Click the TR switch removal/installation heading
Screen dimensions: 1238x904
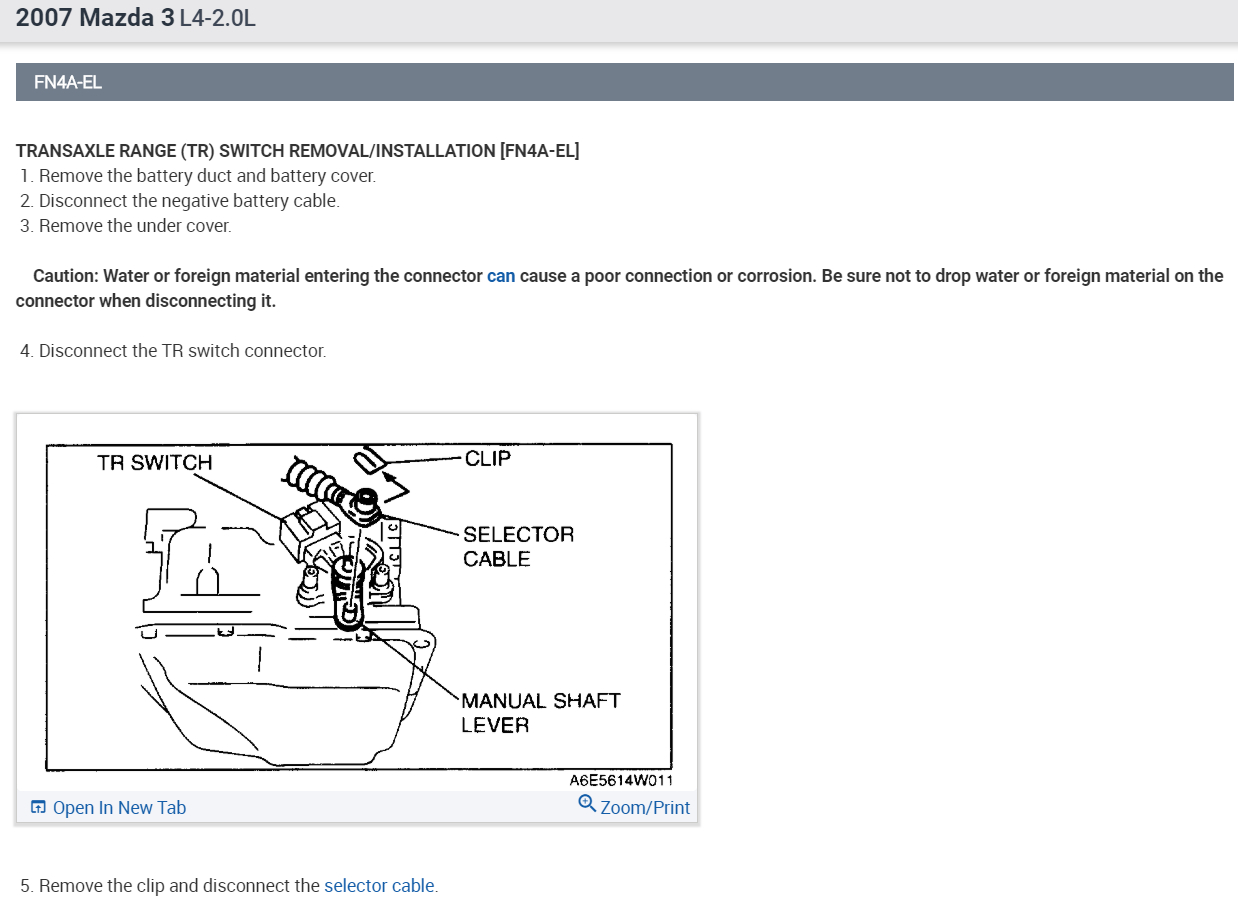pos(298,151)
